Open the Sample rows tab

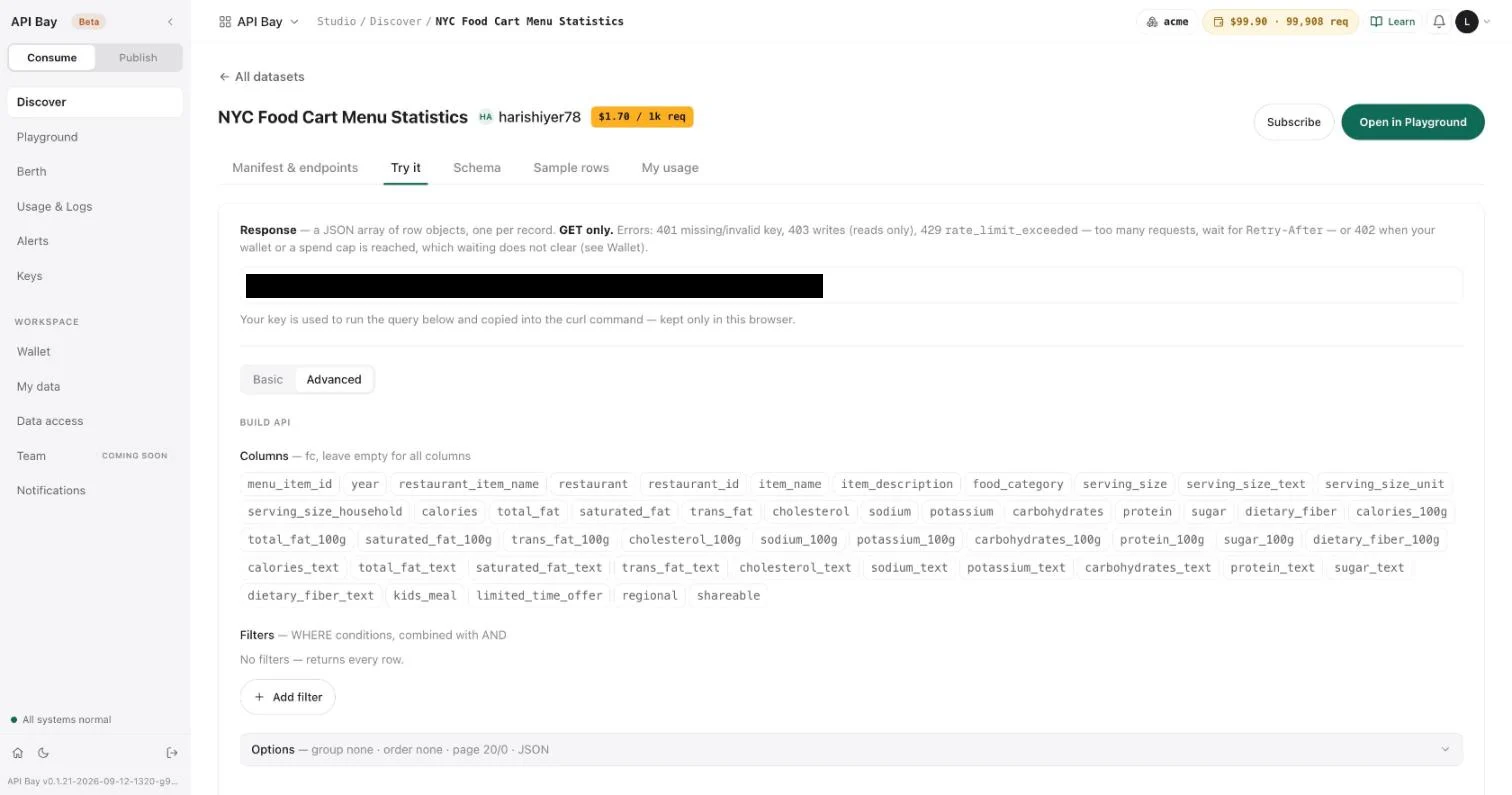[x=571, y=167]
